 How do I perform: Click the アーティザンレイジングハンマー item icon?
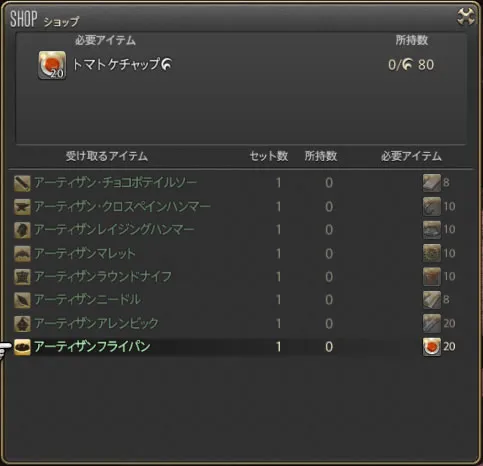click(x=22, y=230)
